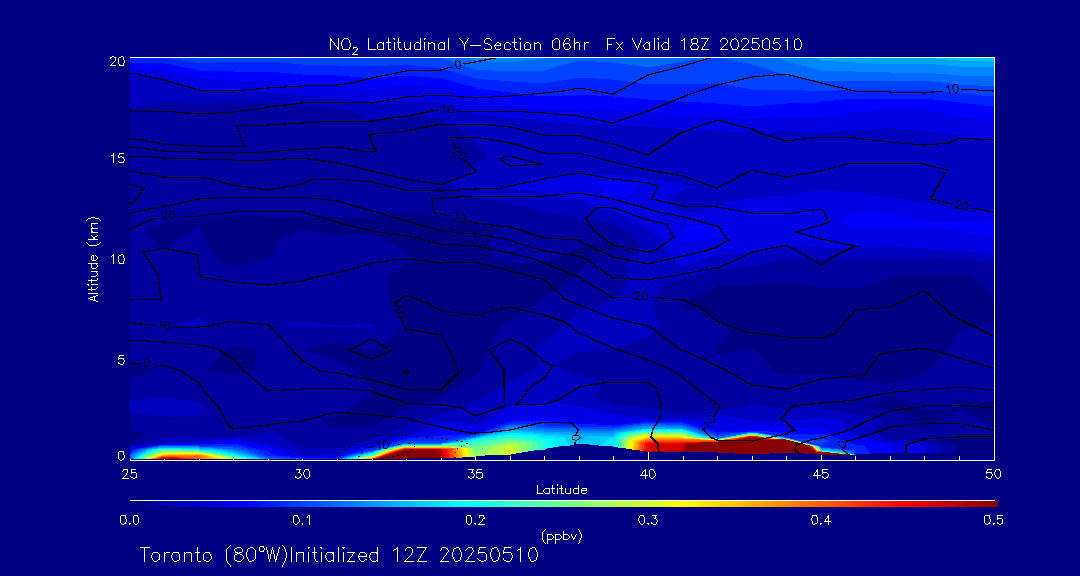Select latitude tick label 50
1080x576 pixels.
pyautogui.click(x=994, y=473)
